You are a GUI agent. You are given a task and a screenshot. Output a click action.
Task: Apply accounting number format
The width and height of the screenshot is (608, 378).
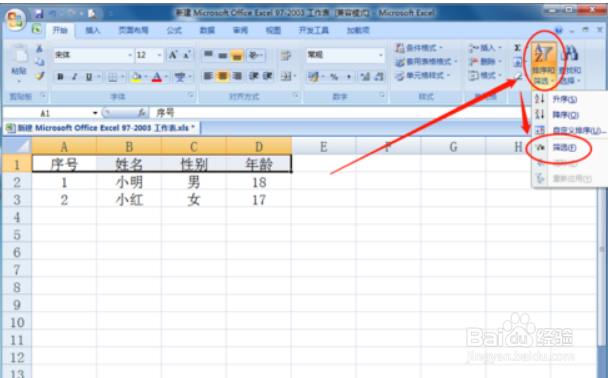click(x=313, y=77)
